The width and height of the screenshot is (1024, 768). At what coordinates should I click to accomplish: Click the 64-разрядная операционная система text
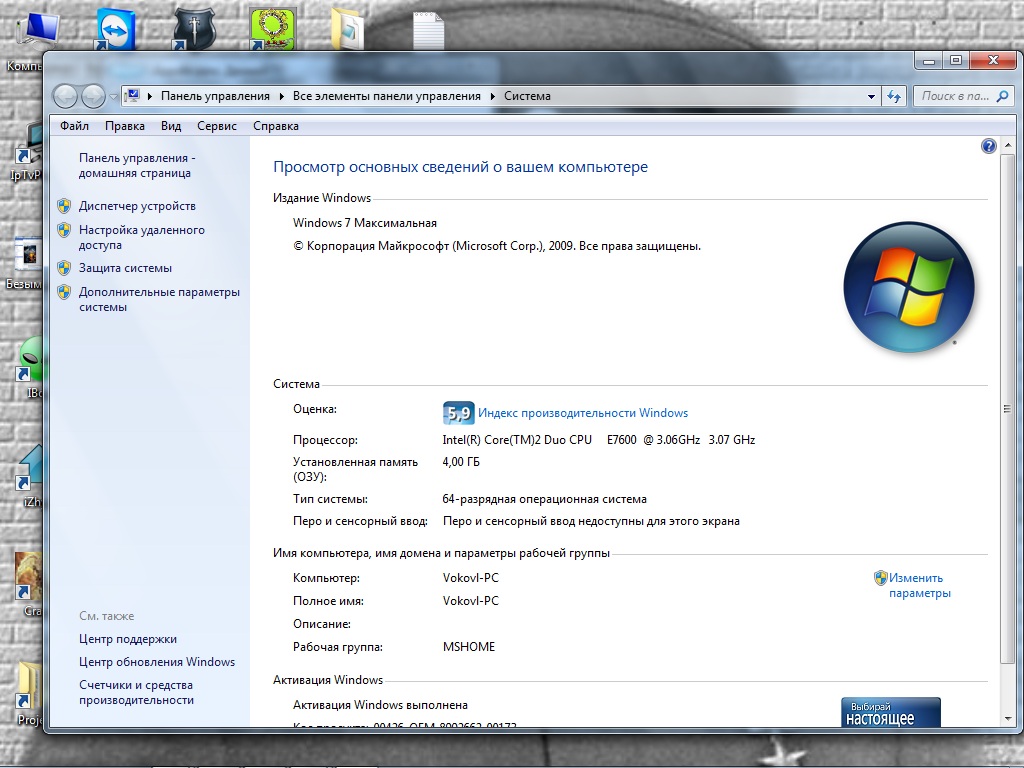pyautogui.click(x=545, y=499)
